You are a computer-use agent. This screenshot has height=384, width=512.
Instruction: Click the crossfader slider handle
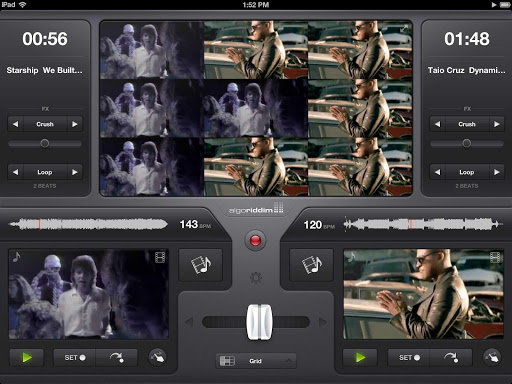259,322
